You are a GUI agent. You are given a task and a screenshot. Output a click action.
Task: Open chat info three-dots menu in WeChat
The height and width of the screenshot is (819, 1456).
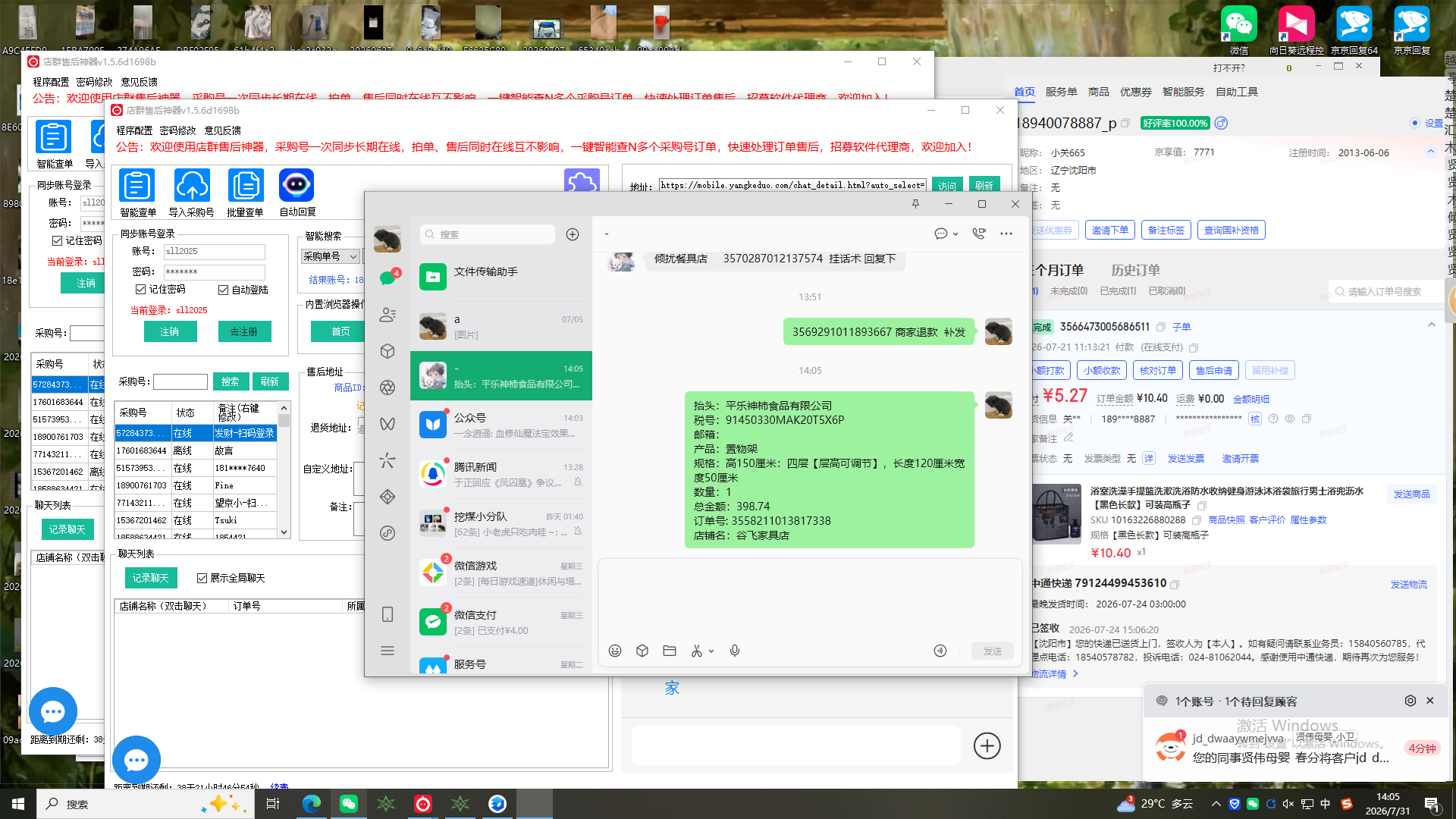[x=1006, y=234]
